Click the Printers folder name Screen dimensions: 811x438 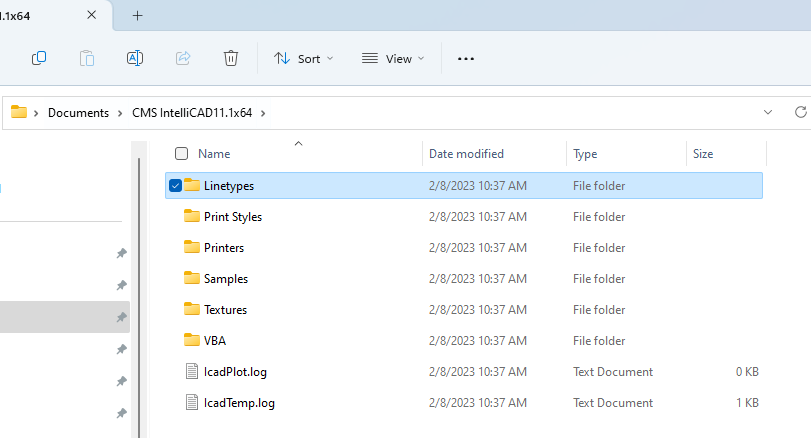223,248
